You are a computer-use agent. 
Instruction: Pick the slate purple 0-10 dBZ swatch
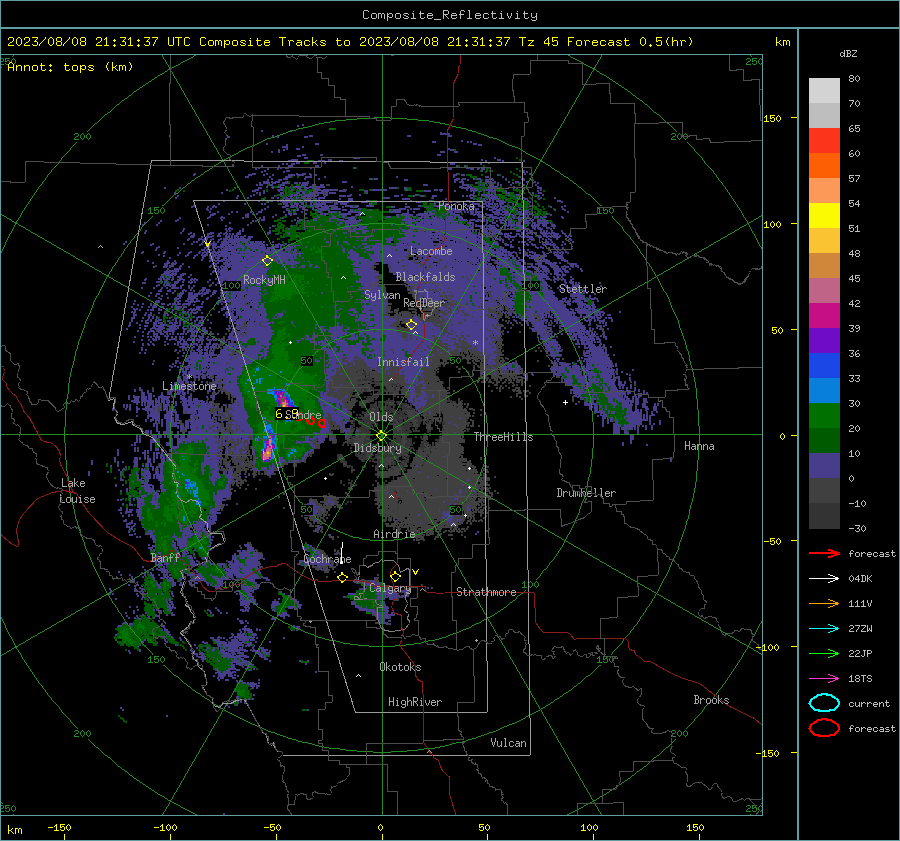click(x=824, y=466)
